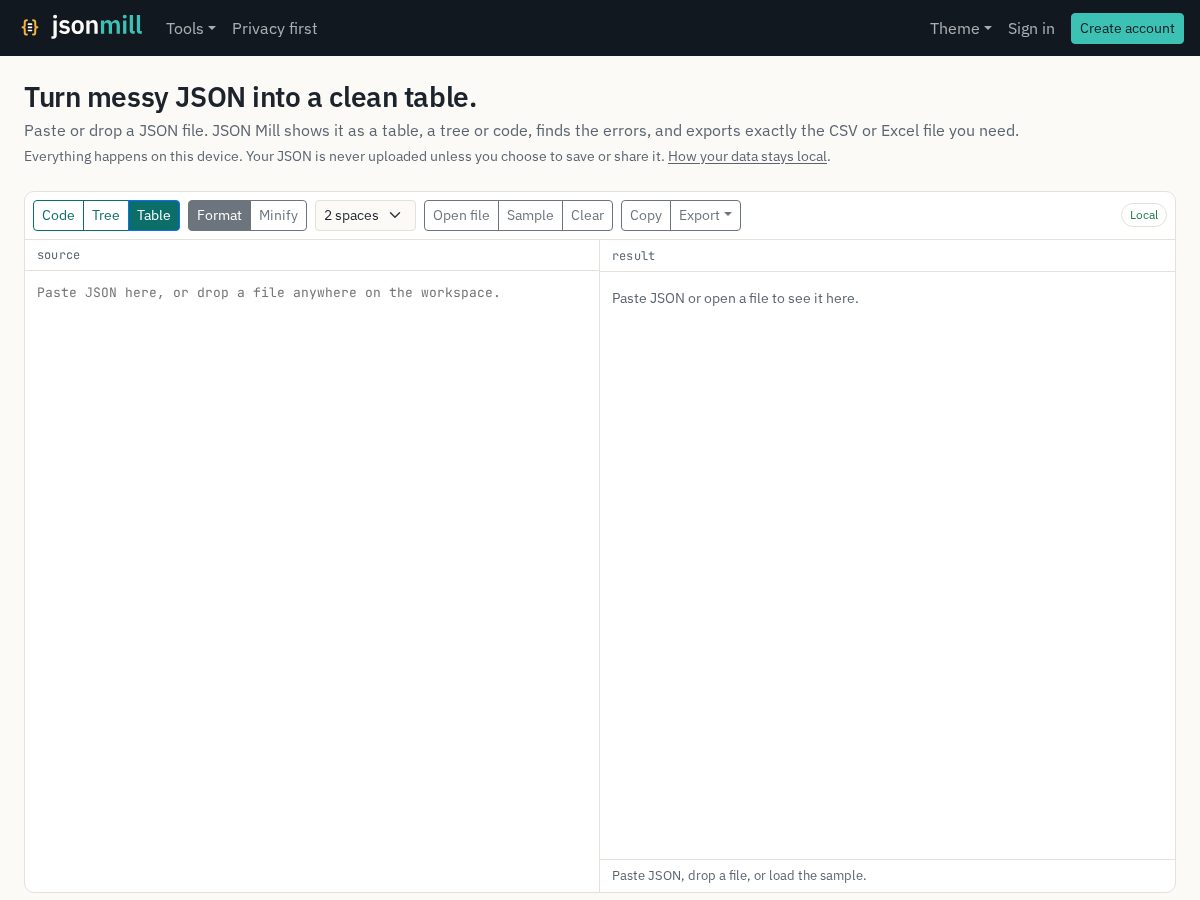Click the Create account button
The height and width of the screenshot is (900, 1200).
pyautogui.click(x=1127, y=28)
